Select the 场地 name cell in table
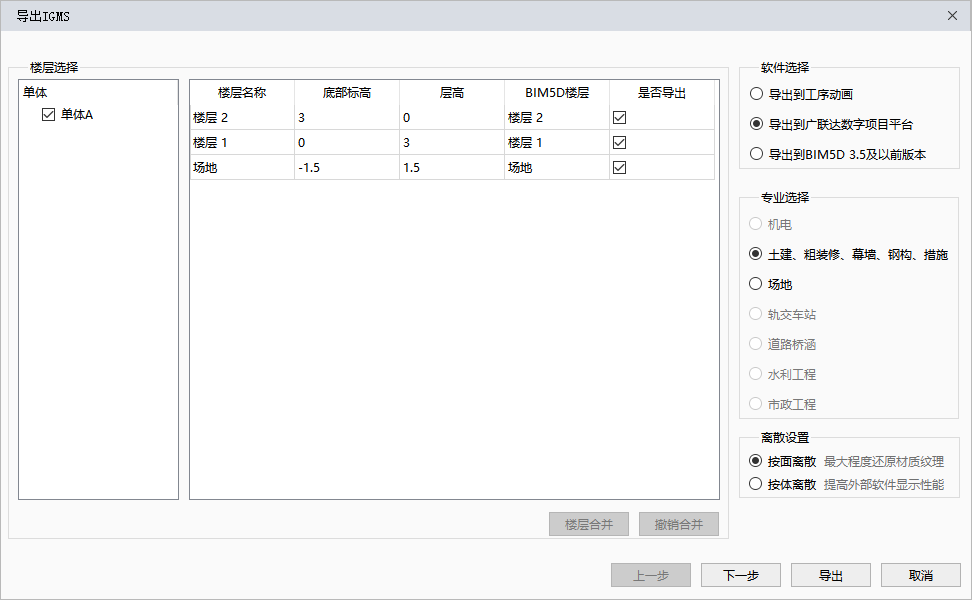The height and width of the screenshot is (600, 972). [x=242, y=167]
